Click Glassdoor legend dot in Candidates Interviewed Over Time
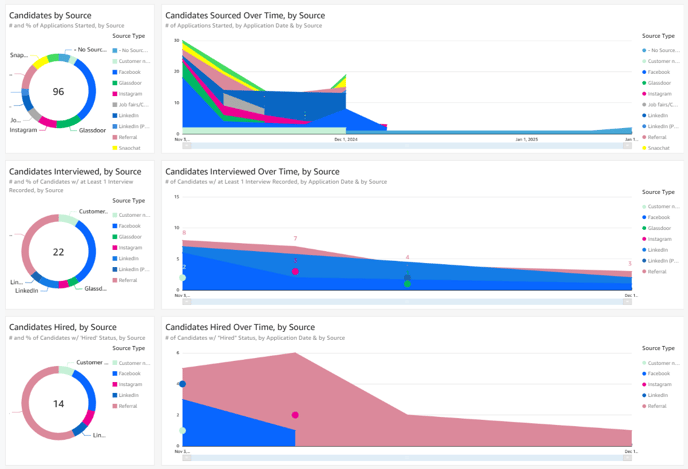 [x=644, y=228]
